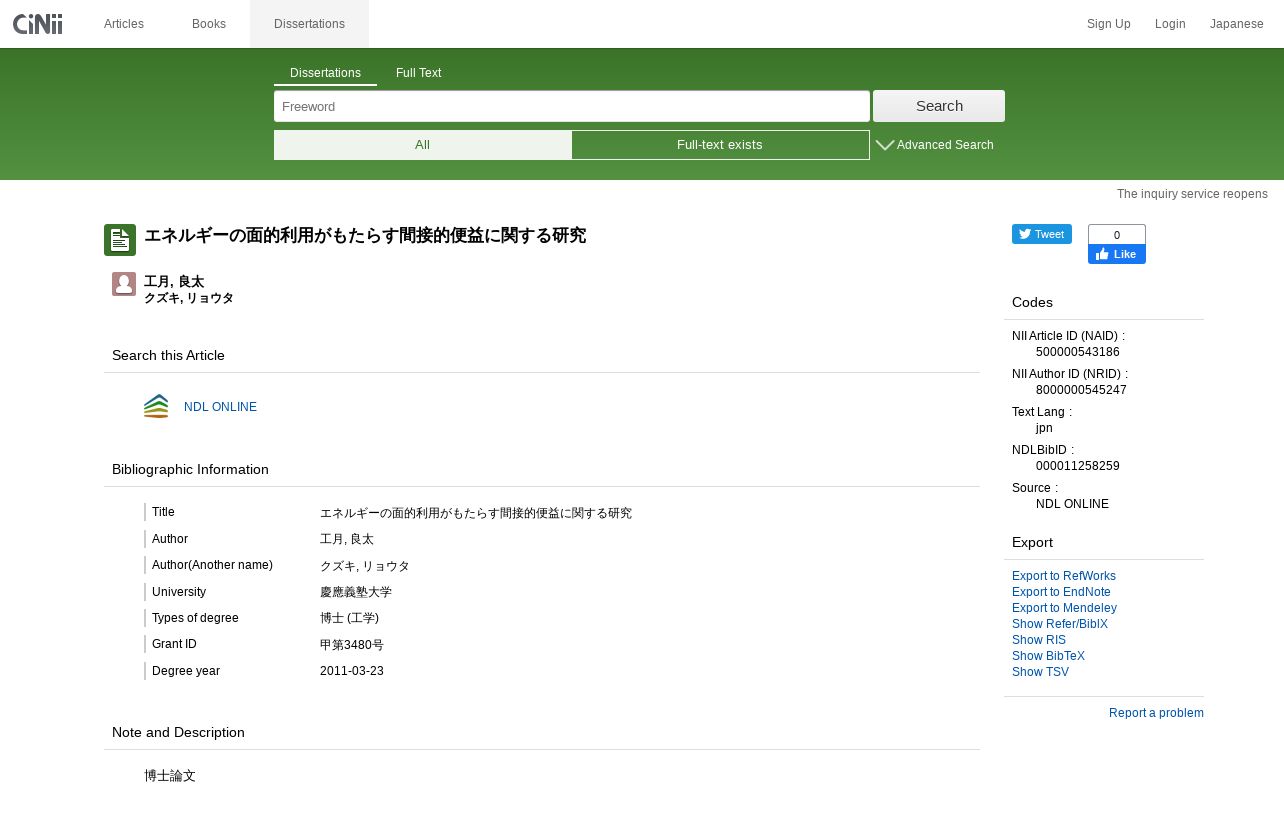
Task: Click the author avatar icon
Action: tap(124, 284)
